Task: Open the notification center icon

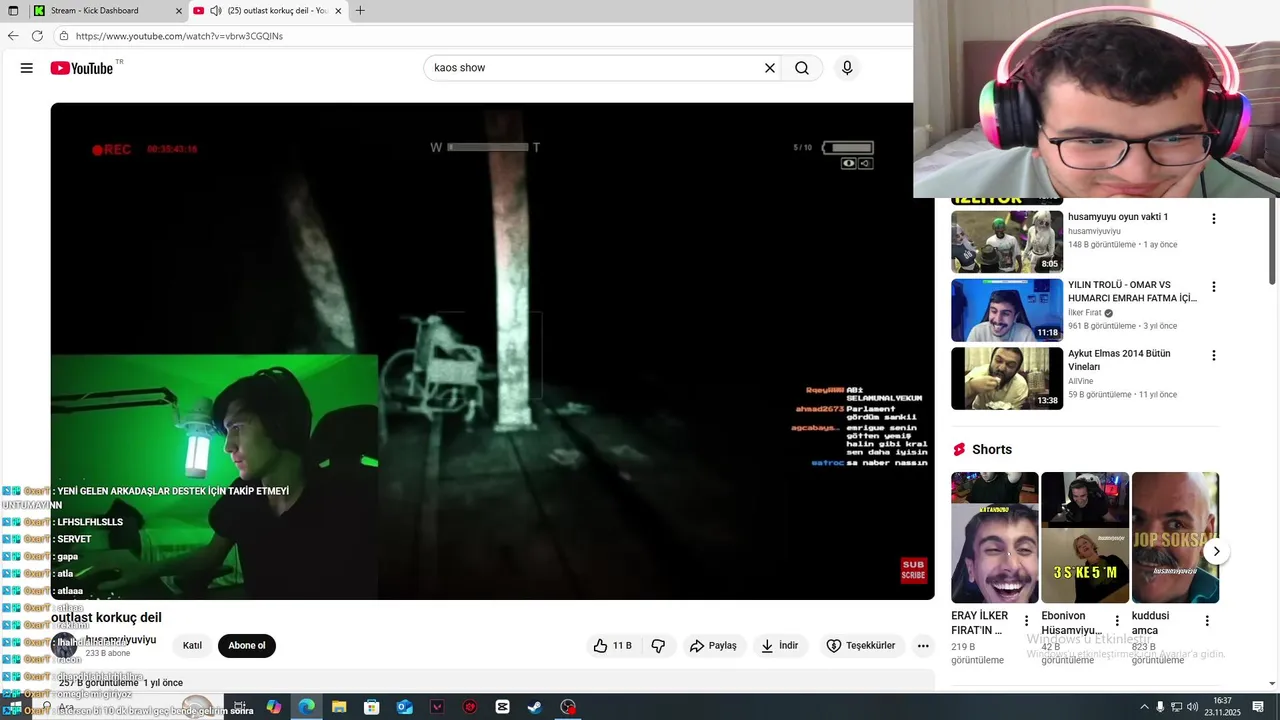Action: click(1258, 707)
